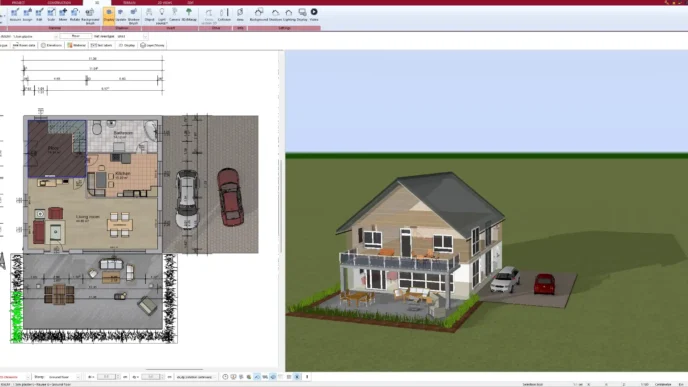Toggle the highlighted Display shadows button
The height and width of the screenshot is (387, 688).
109,15
